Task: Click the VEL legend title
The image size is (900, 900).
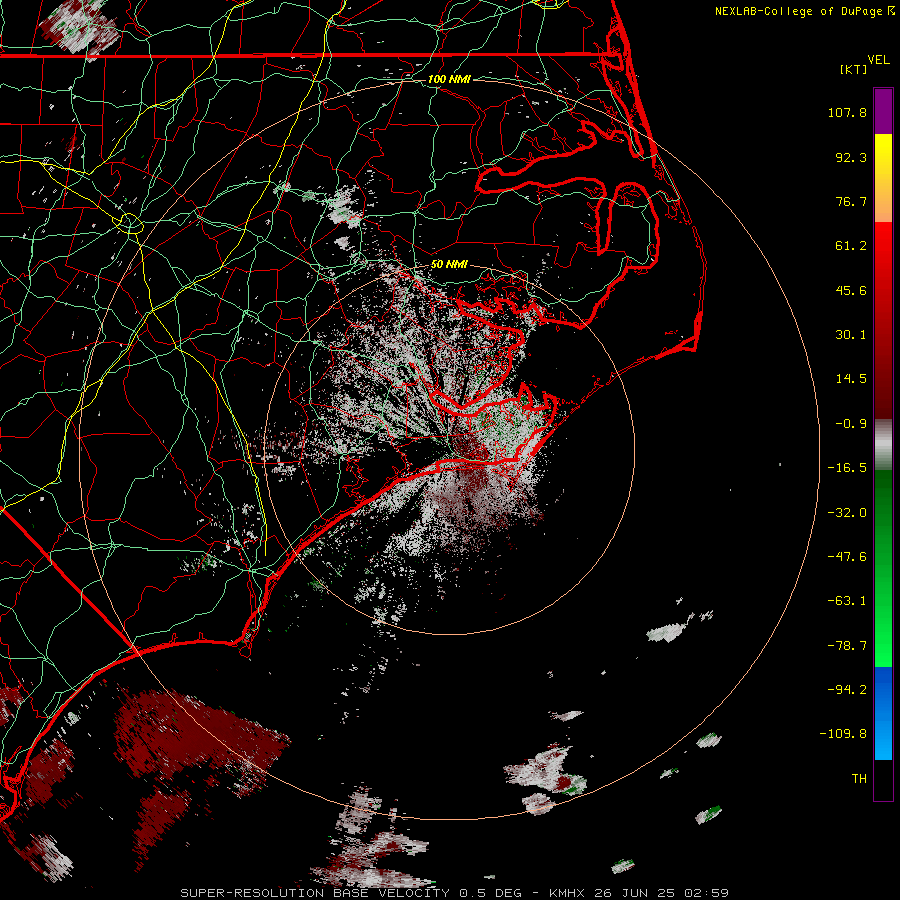Action: click(878, 59)
